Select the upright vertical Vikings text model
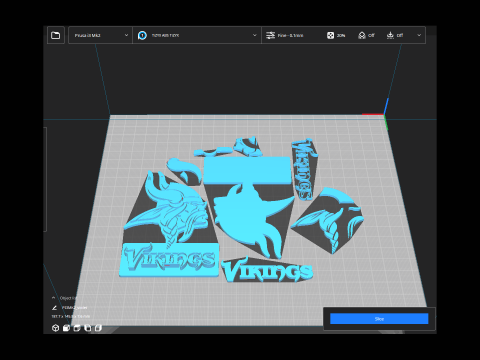The image size is (480, 360). click(x=304, y=169)
